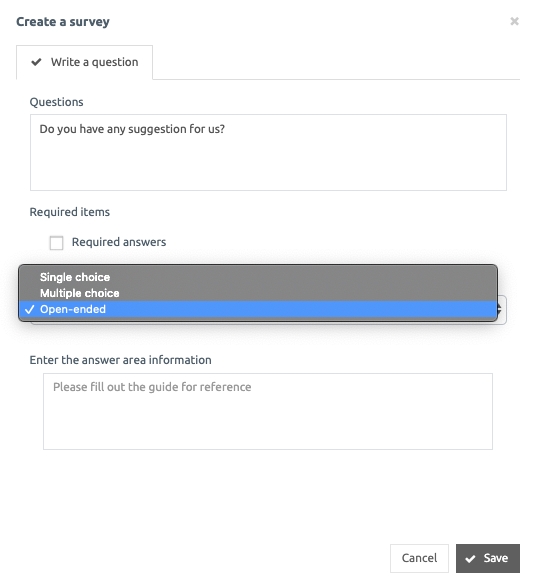534x585 pixels.
Task: Click the Questions field label
Action: pos(56,102)
